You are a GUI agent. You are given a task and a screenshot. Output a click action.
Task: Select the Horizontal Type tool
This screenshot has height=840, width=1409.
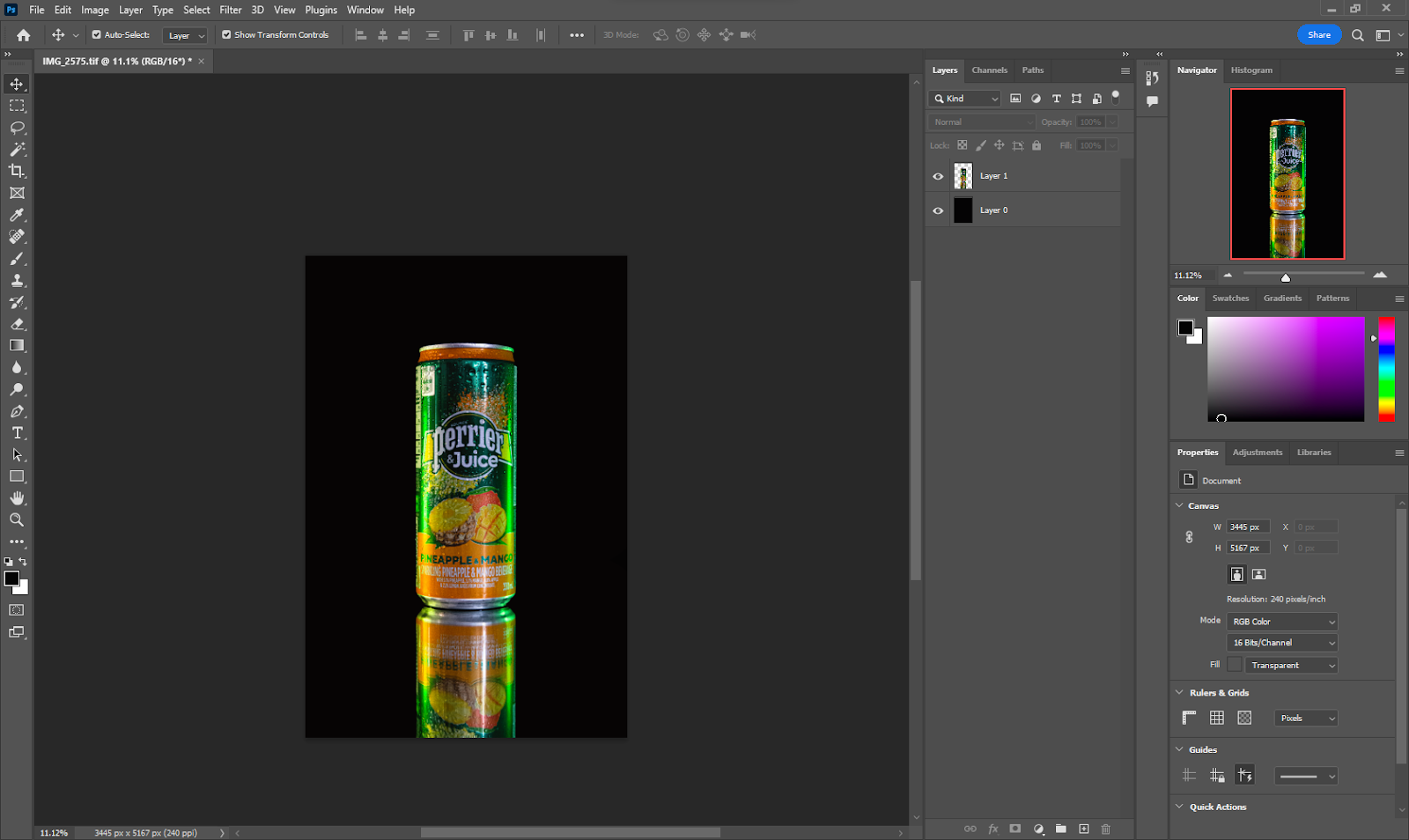point(17,433)
